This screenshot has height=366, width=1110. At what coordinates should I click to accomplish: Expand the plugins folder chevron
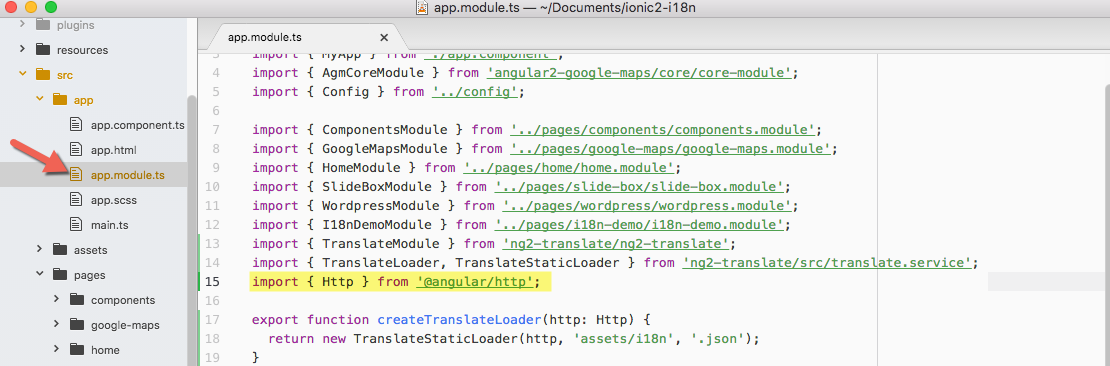coord(22,25)
